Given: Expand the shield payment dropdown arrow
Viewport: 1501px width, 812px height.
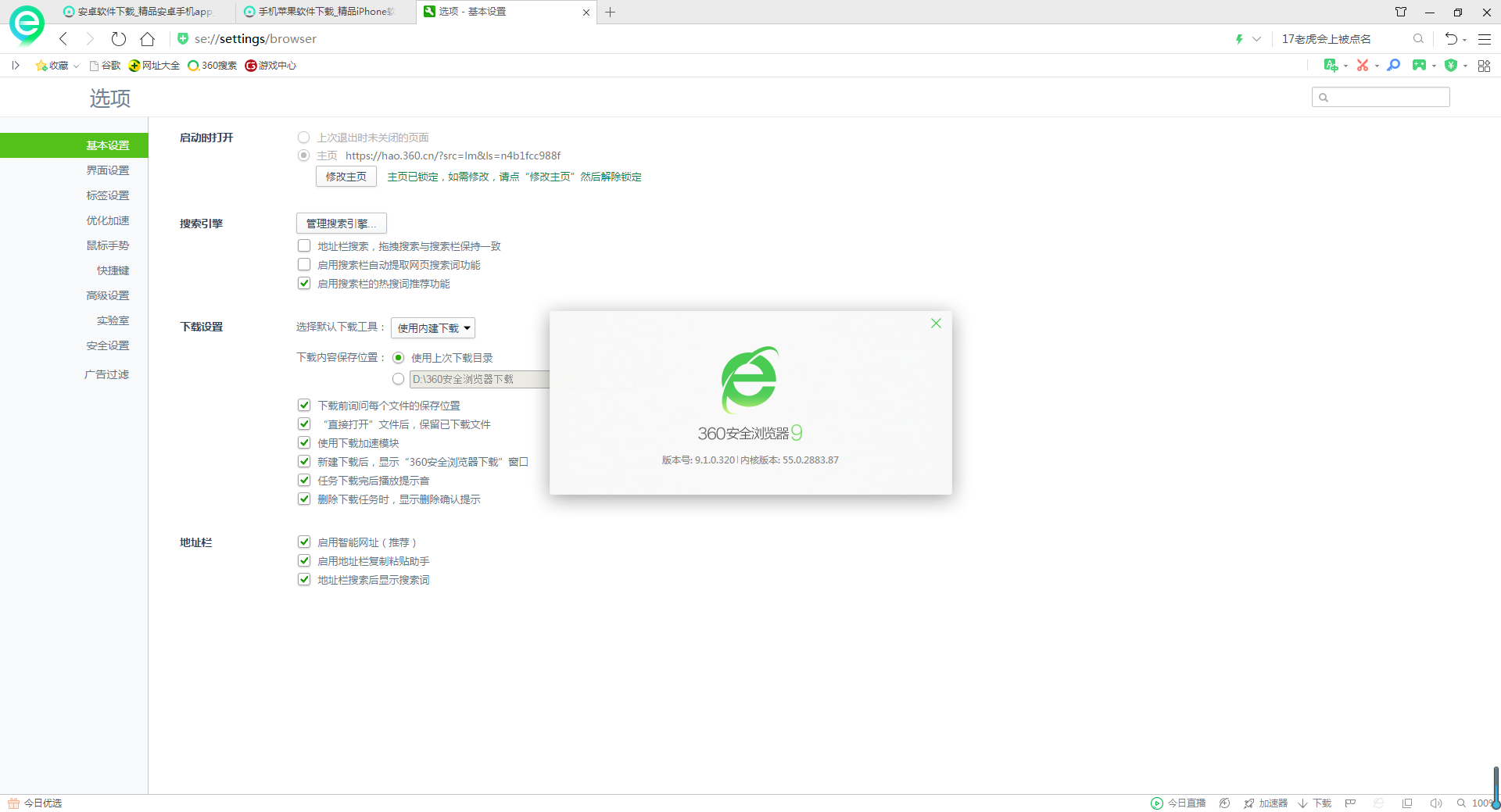Looking at the screenshot, I should 1465,66.
